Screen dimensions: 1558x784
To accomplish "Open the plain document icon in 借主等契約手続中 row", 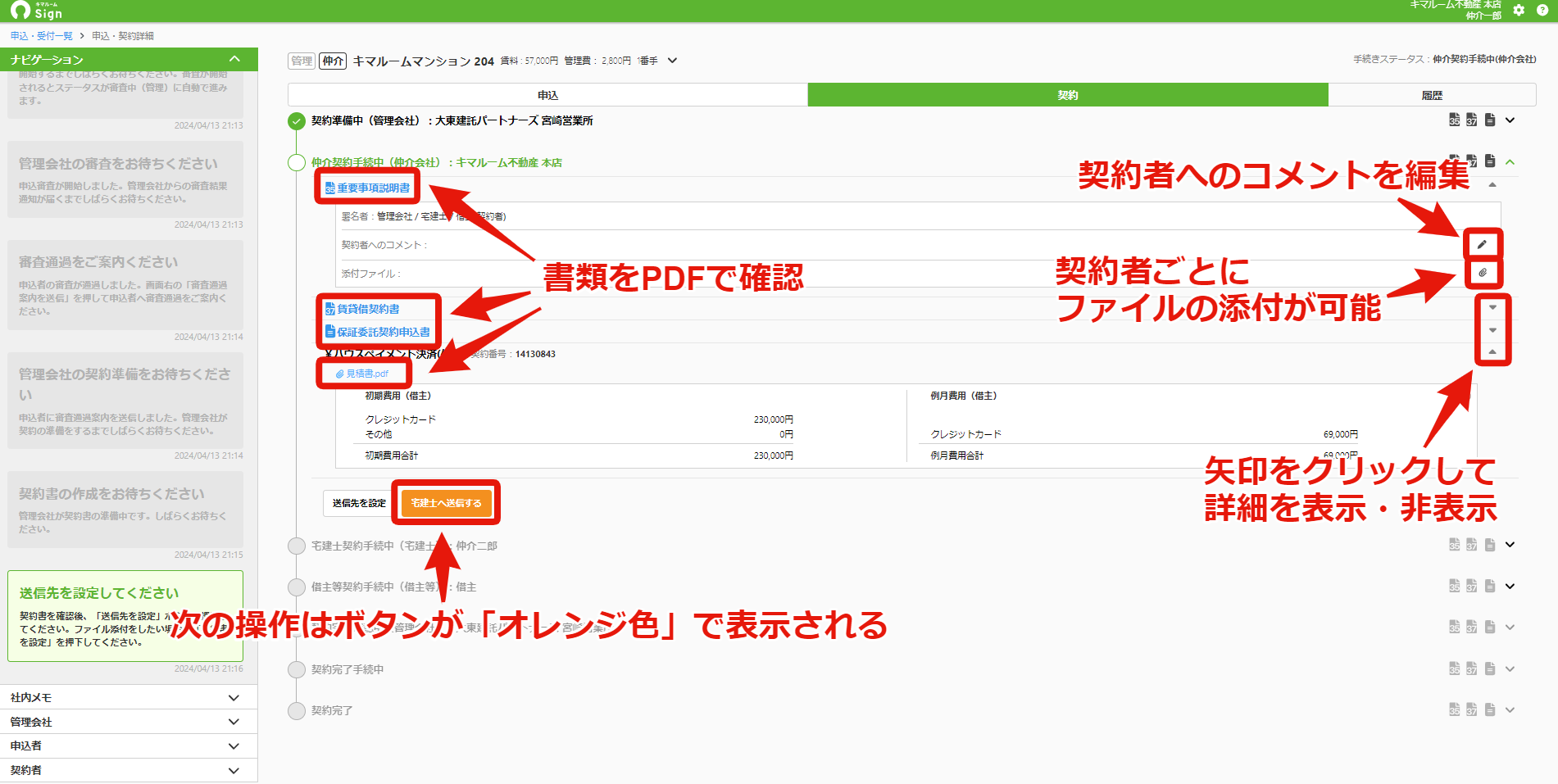I will point(1490,586).
